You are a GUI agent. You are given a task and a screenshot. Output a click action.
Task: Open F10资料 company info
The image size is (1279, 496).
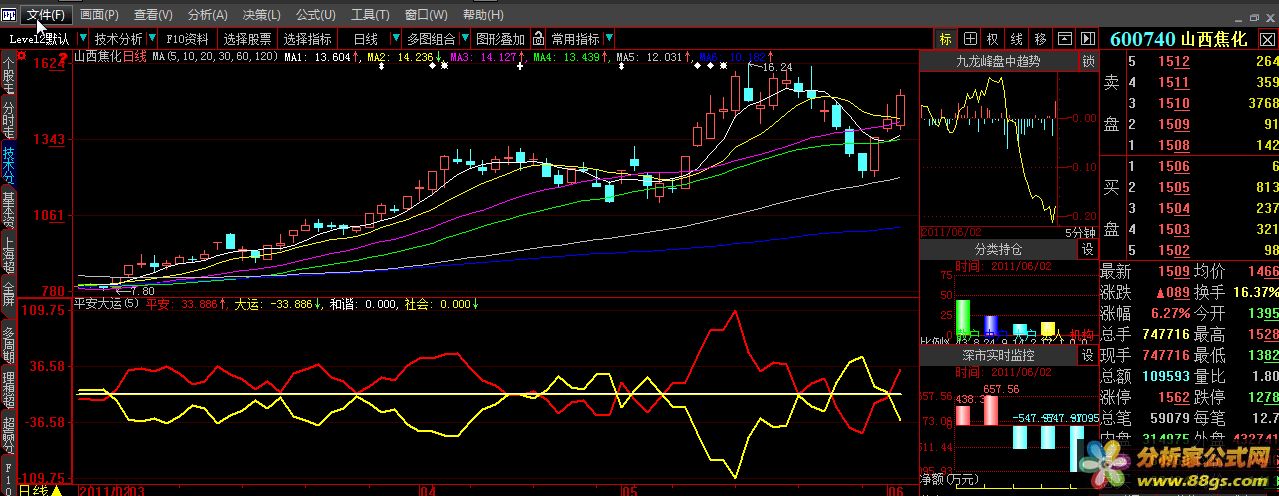(188, 39)
